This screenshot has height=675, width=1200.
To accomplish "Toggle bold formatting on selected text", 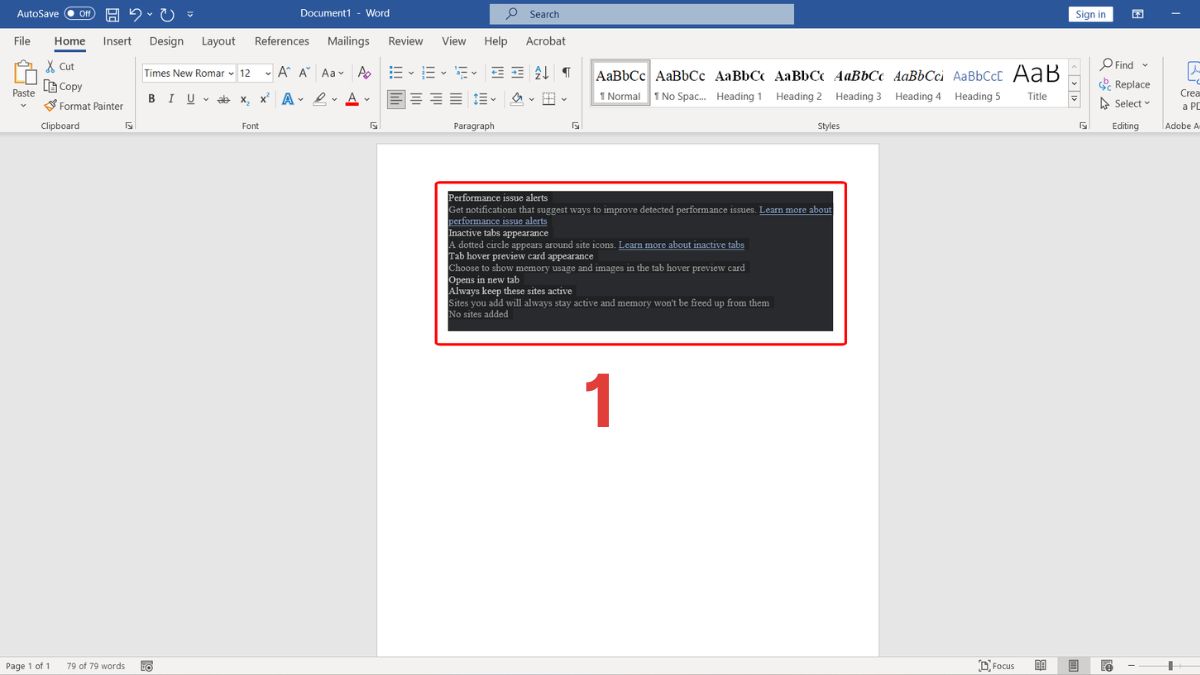I will [x=152, y=99].
